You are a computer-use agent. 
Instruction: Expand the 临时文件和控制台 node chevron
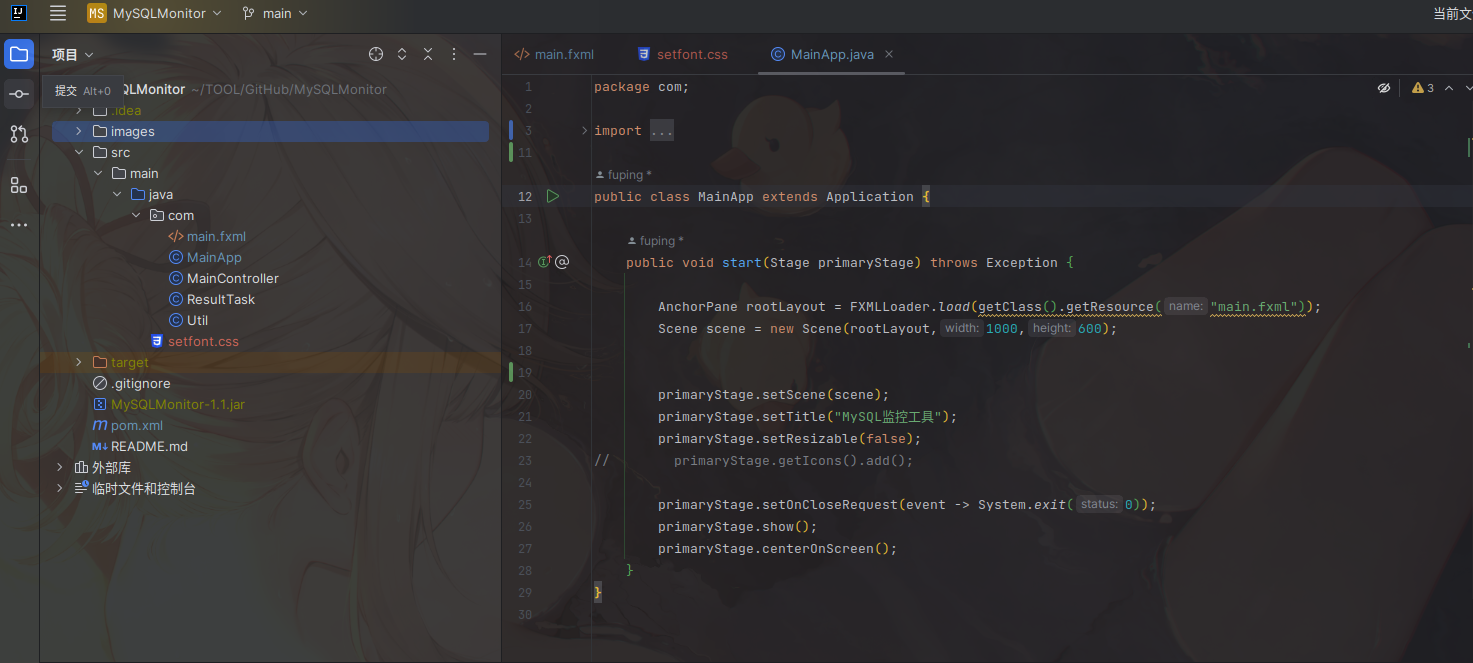(x=60, y=488)
